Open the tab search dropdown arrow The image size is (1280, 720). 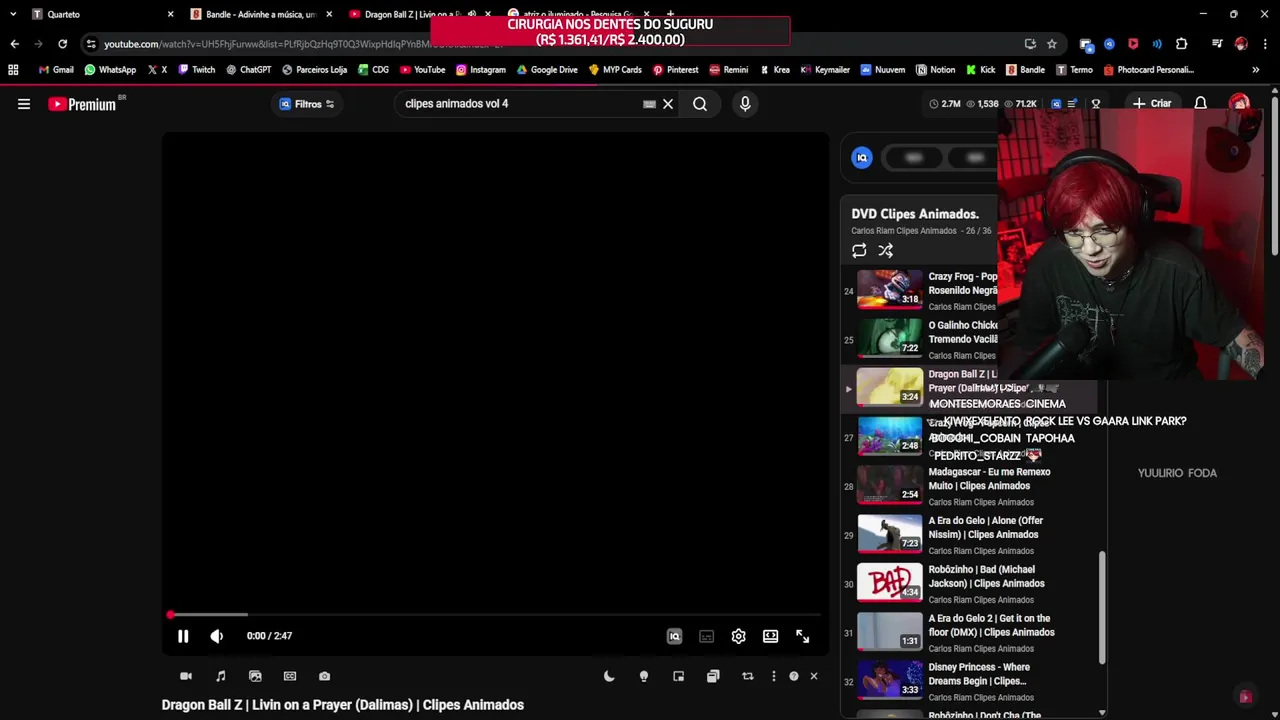pos(12,14)
